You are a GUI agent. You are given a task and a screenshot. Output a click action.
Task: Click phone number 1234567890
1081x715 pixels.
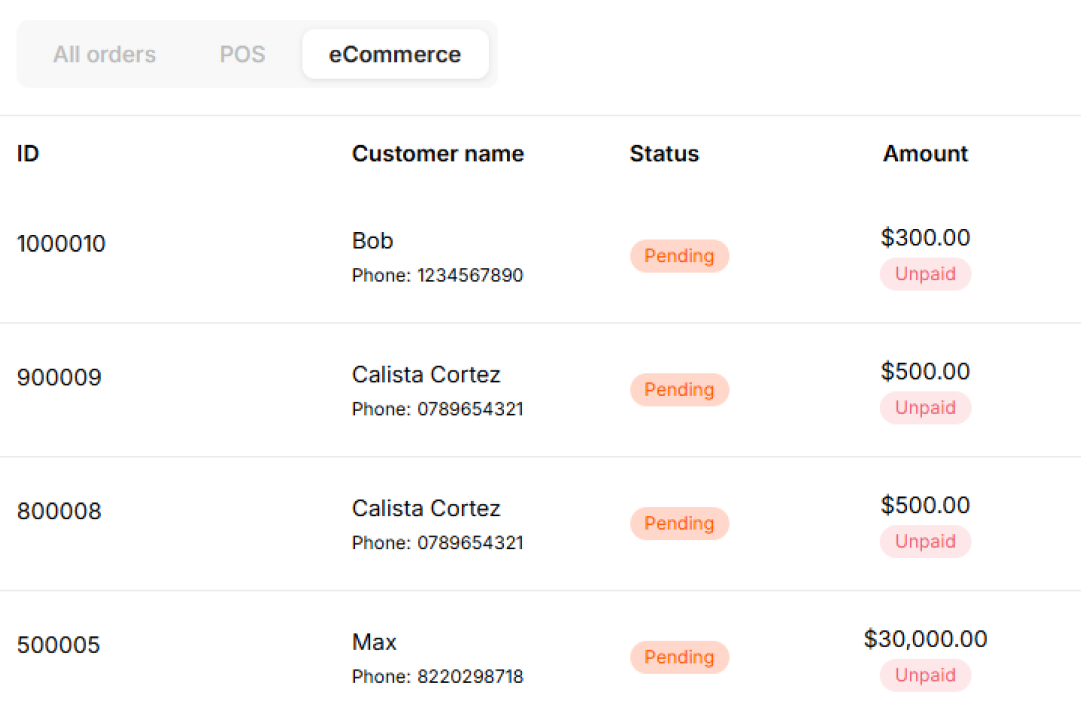tap(470, 275)
